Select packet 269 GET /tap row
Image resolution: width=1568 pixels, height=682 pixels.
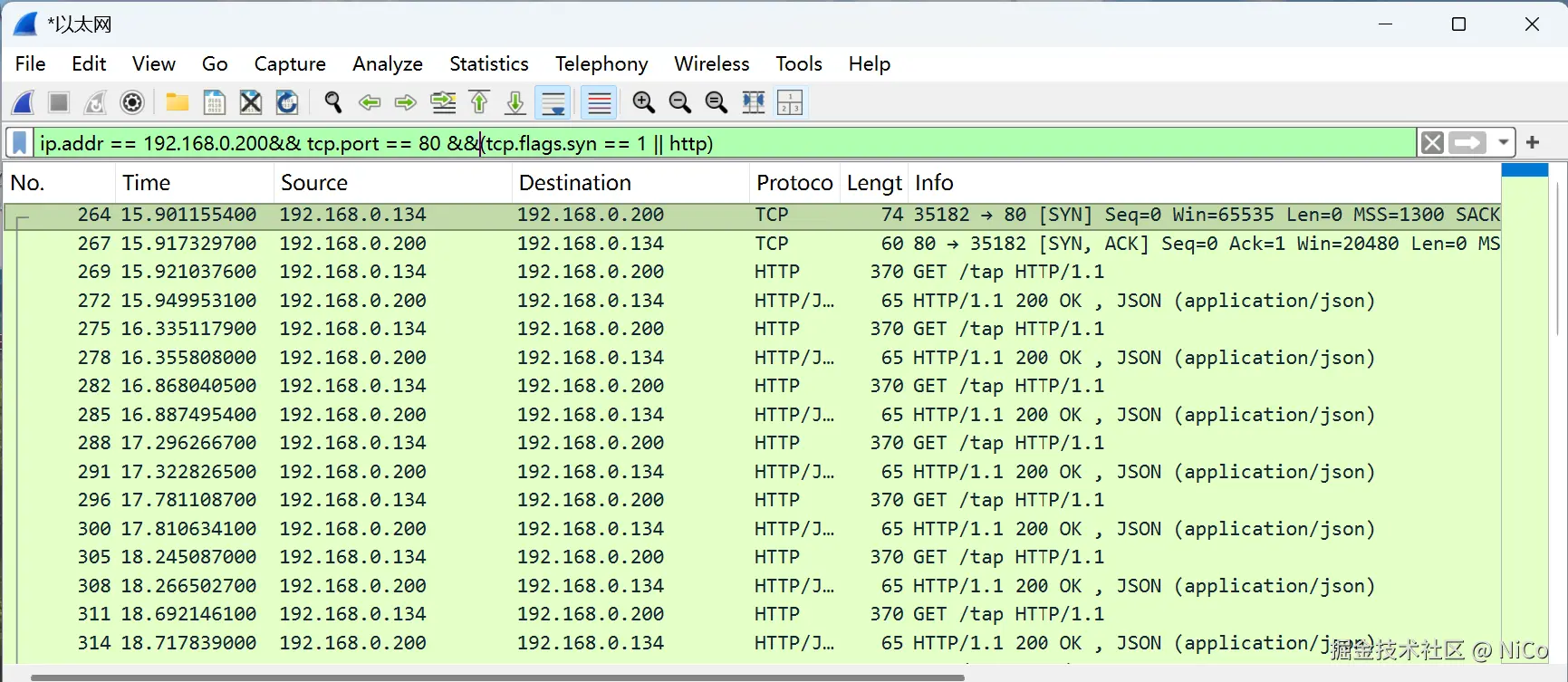pos(752,272)
